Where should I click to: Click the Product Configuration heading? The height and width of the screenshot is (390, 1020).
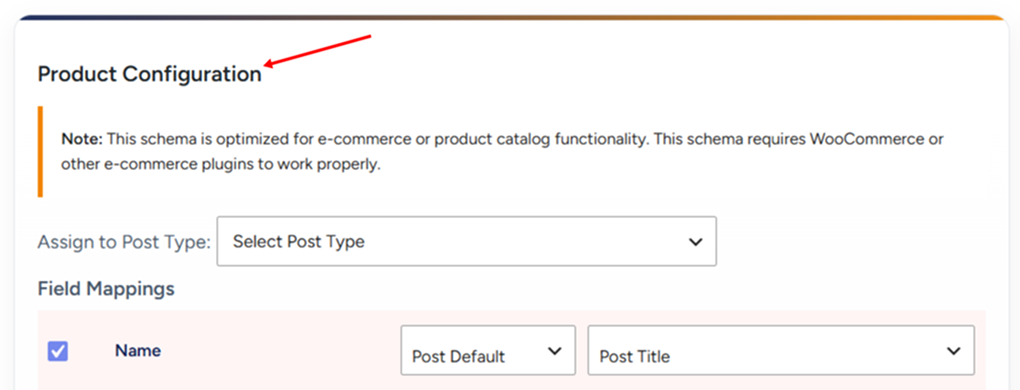click(x=150, y=75)
